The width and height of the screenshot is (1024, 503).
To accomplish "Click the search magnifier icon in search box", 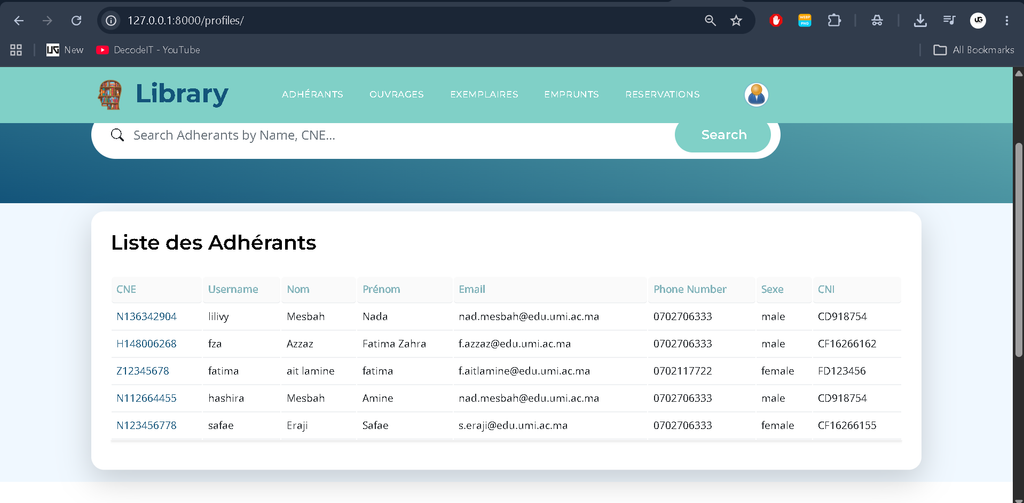I will tap(117, 135).
